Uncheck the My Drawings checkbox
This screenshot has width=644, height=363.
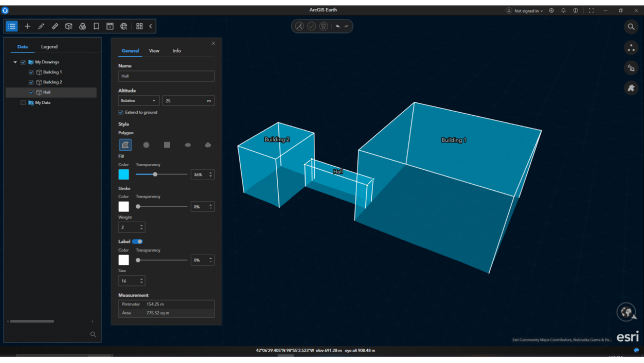23,62
